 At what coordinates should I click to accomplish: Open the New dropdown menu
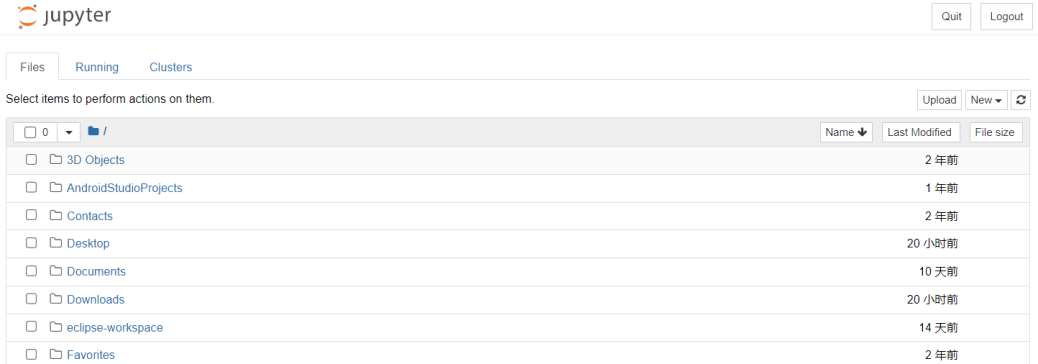point(986,100)
